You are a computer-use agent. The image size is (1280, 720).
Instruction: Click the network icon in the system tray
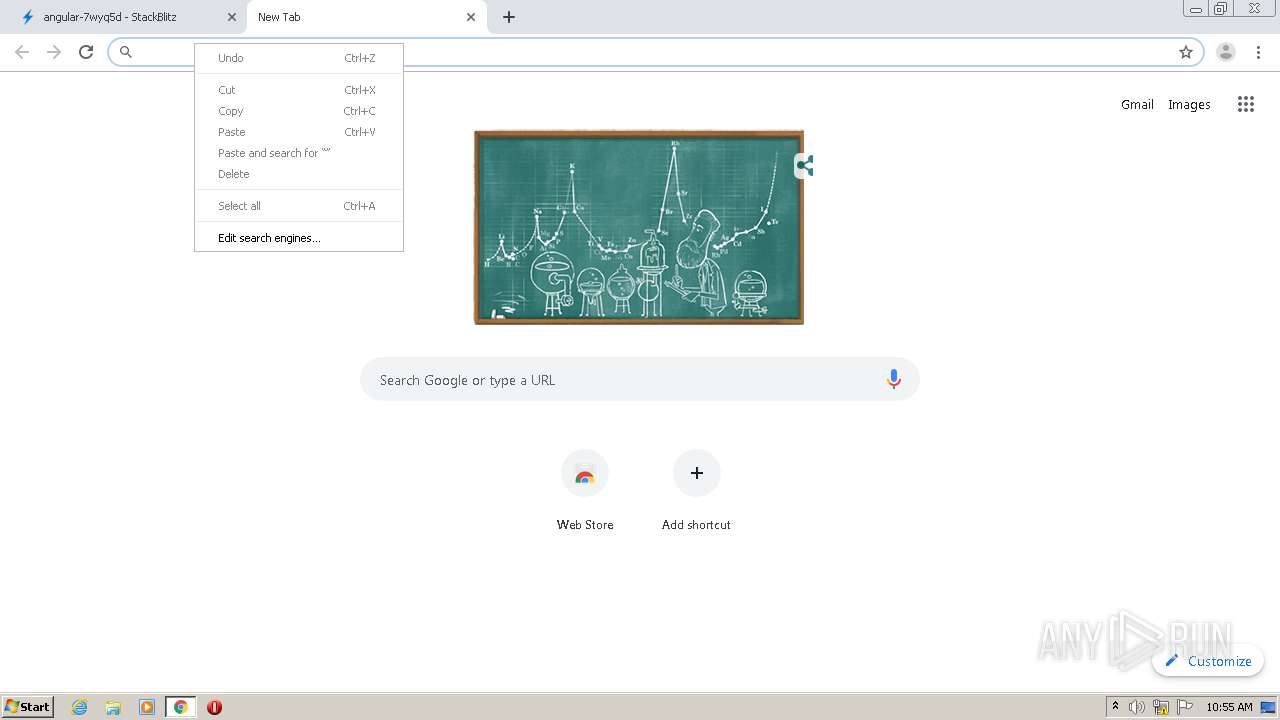click(1161, 707)
